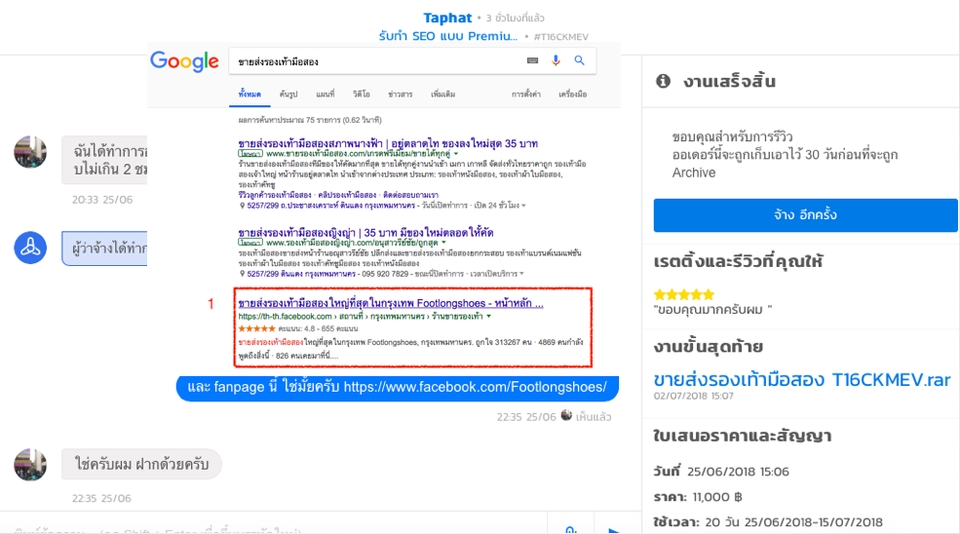This screenshot has width=960, height=534.
Task: Click the user avatar beside ใช่ครับผม message
Action: pos(29,464)
